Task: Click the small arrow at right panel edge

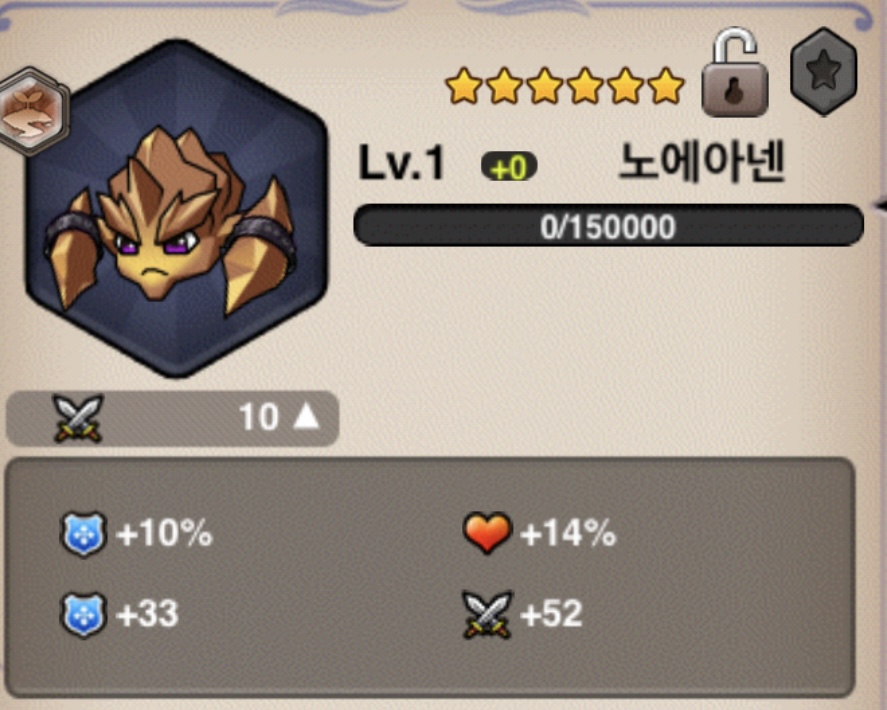Action: pyautogui.click(x=881, y=206)
